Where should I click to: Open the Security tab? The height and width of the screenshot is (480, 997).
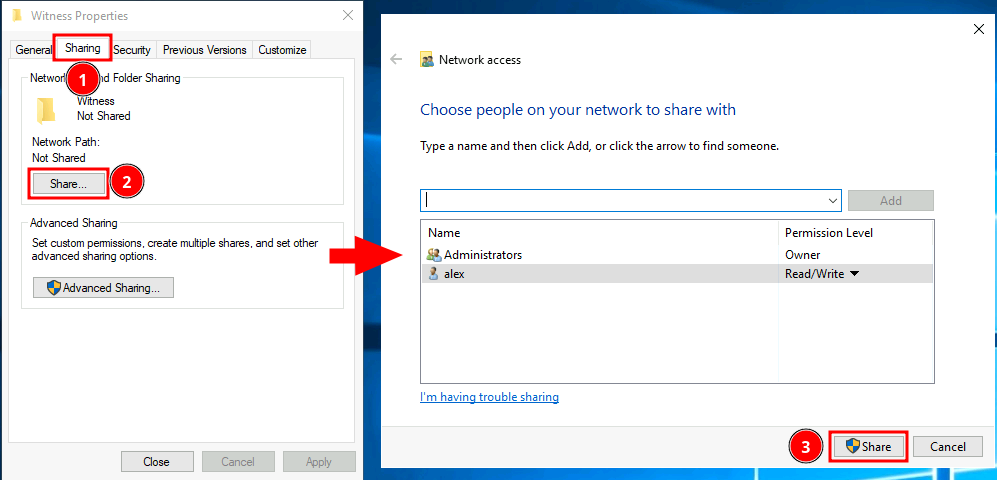[132, 50]
